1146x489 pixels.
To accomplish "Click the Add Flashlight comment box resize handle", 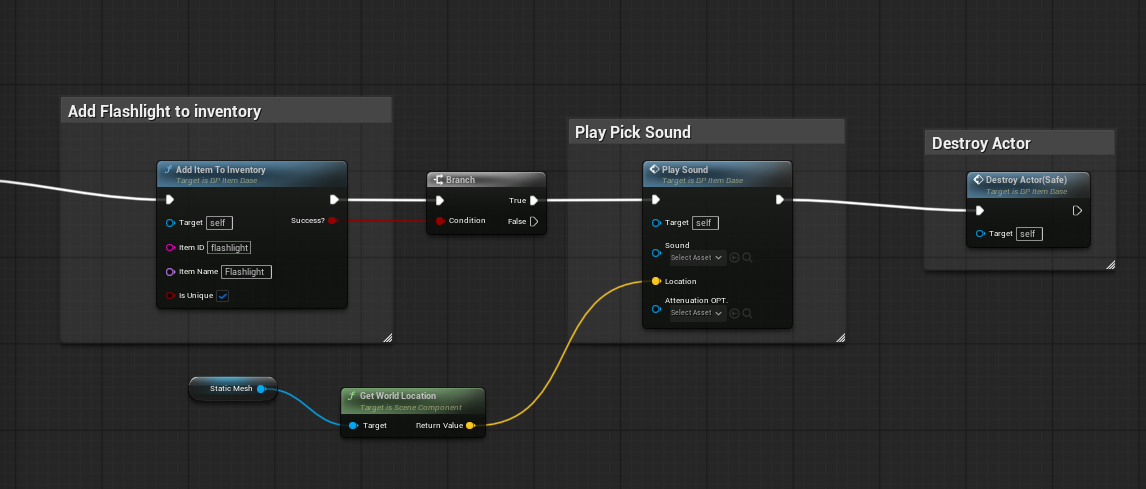I will click(x=387, y=337).
